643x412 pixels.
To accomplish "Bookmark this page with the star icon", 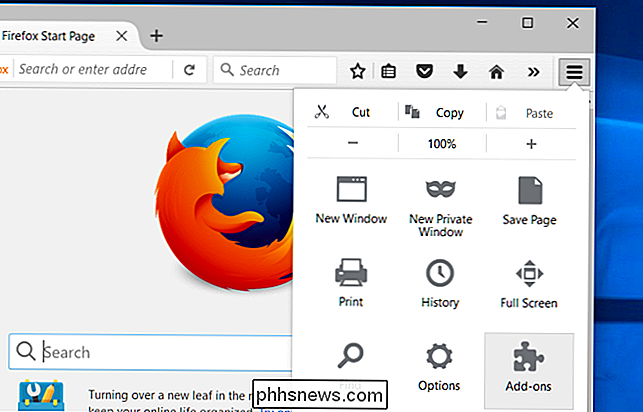I will 358,72.
